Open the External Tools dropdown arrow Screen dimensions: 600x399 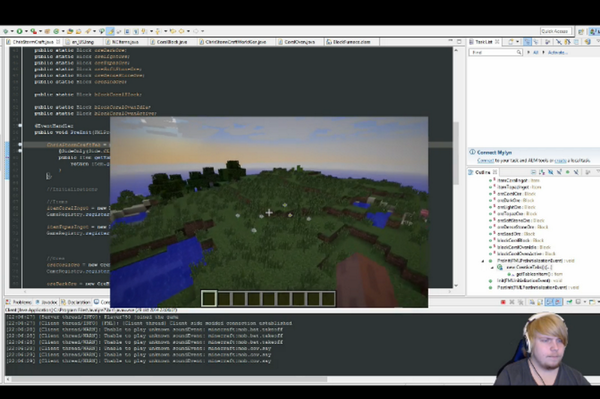(x=40, y=31)
